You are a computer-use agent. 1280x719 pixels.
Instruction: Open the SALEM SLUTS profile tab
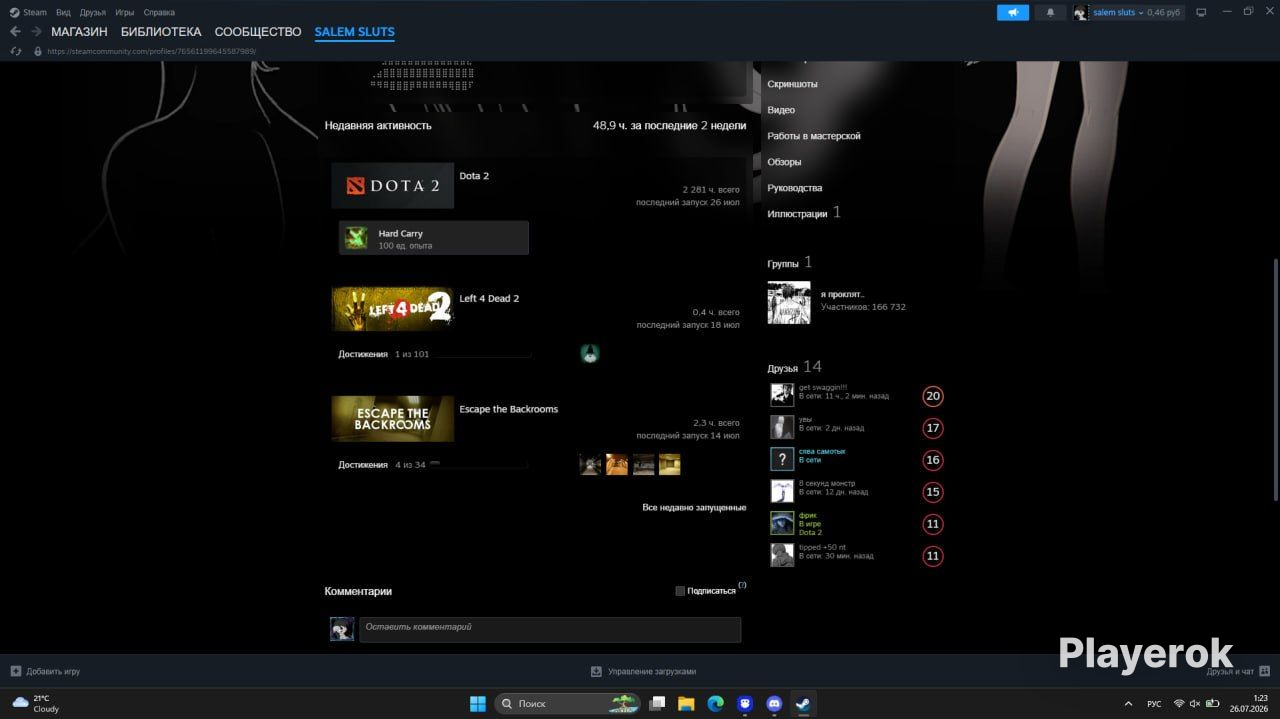[x=355, y=32]
